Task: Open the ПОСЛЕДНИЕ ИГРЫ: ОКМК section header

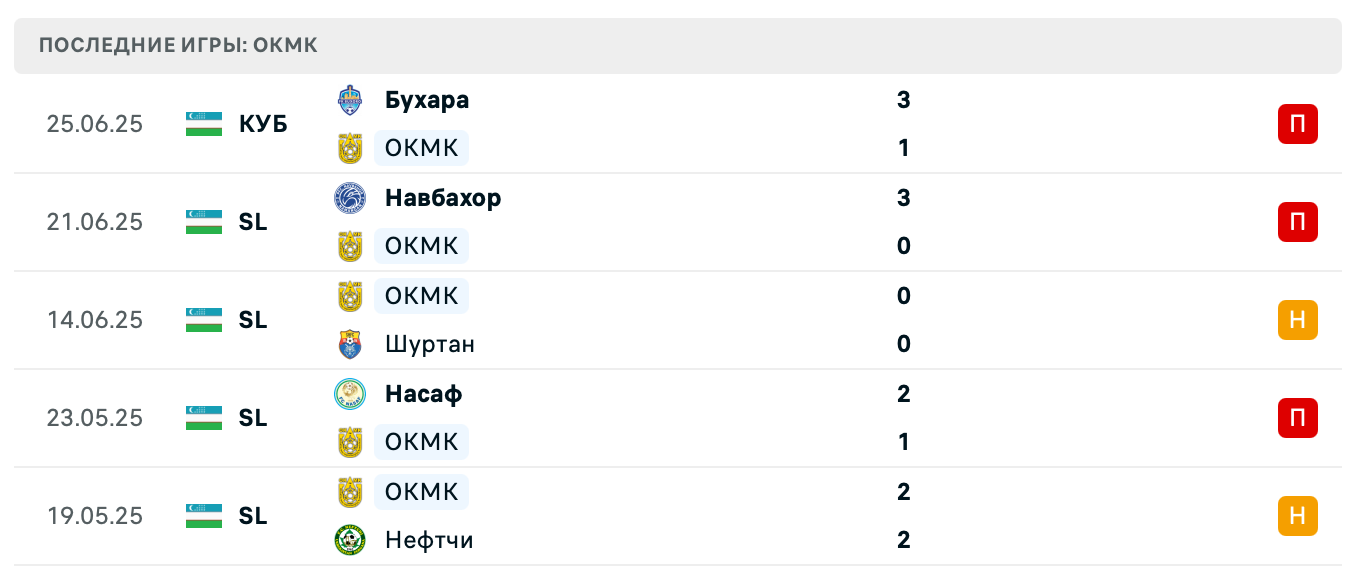Action: coord(678,45)
